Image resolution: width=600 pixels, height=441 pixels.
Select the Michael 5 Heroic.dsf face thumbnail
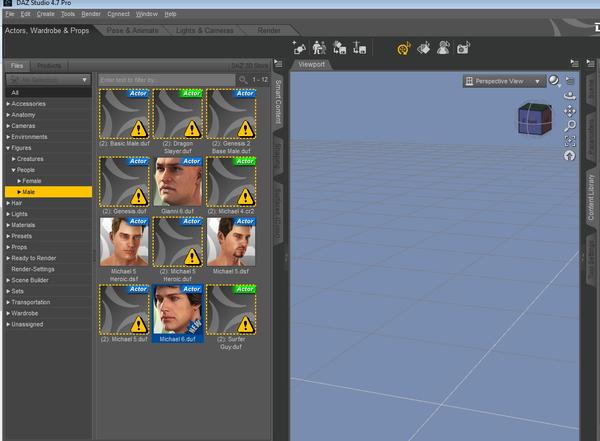124,242
